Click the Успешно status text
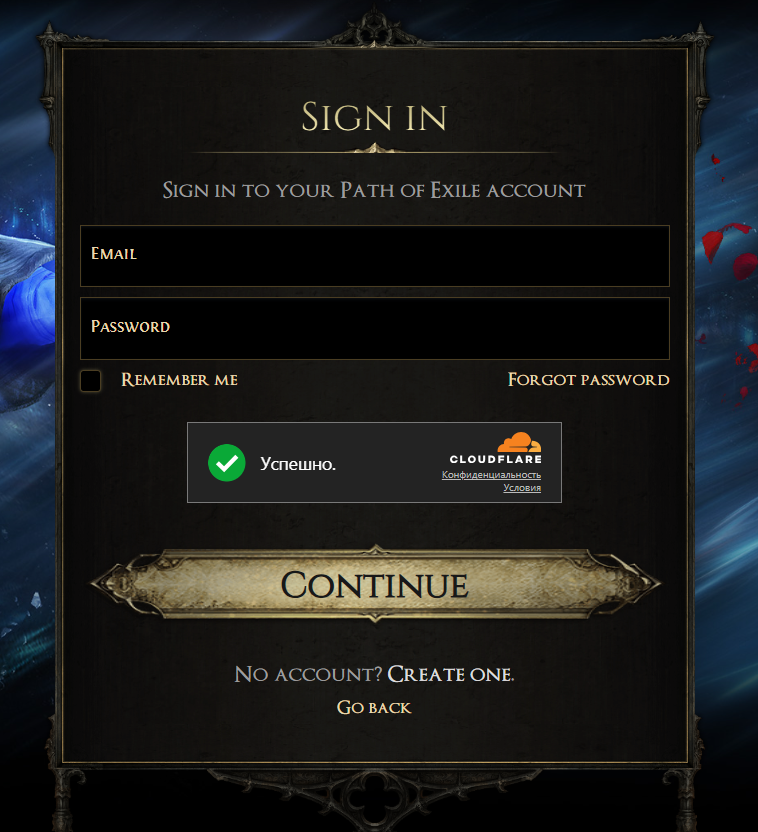Screen dimensions: 758x832 298,464
